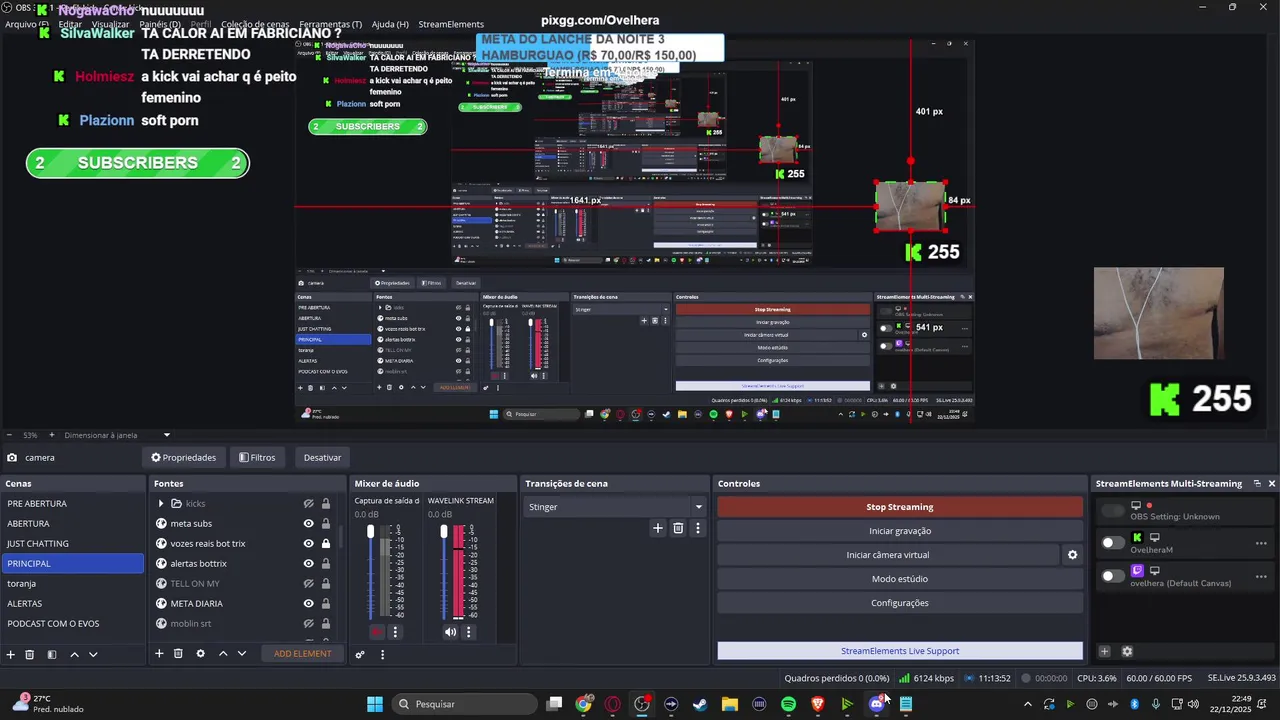
Task: Select the JUST CHATTING scene
Action: click(x=72, y=543)
